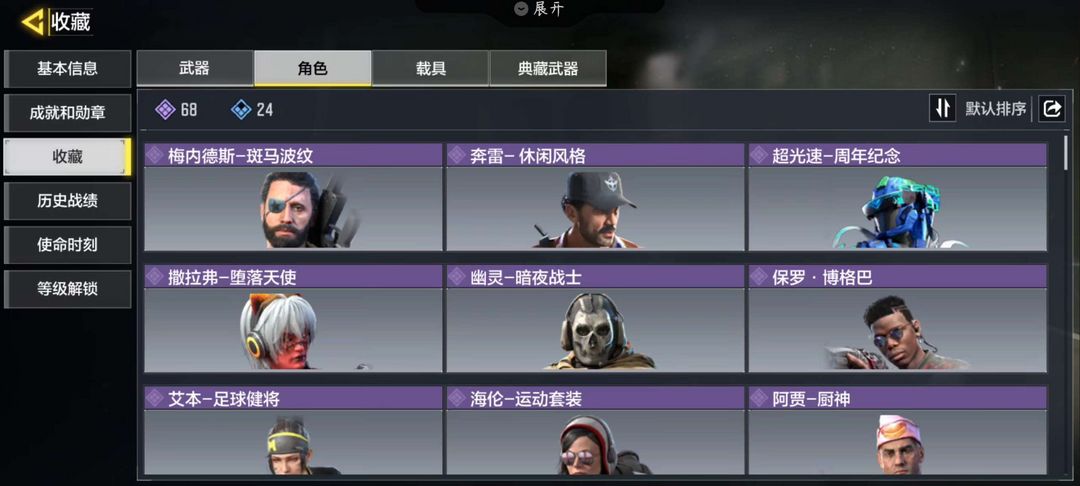The width and height of the screenshot is (1080, 486).
Task: Click the purple epic rarity count icon
Action: (x=165, y=109)
